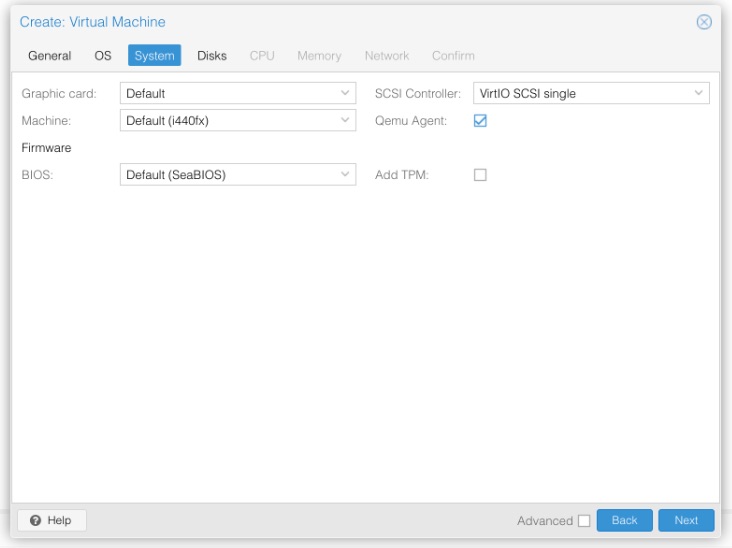Open the Network tab
The height and width of the screenshot is (548, 732).
[x=387, y=56]
